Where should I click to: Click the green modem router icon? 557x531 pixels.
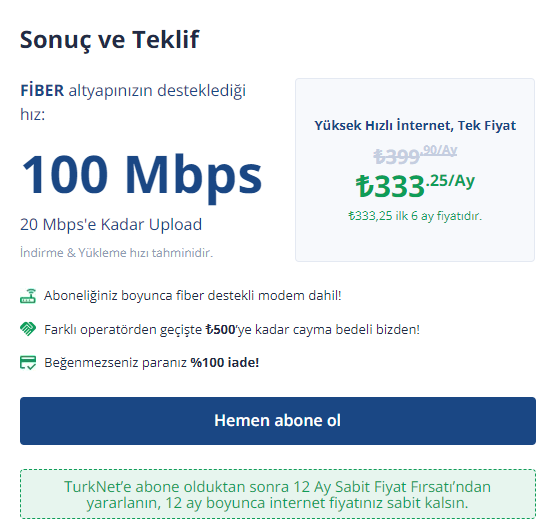click(28, 296)
